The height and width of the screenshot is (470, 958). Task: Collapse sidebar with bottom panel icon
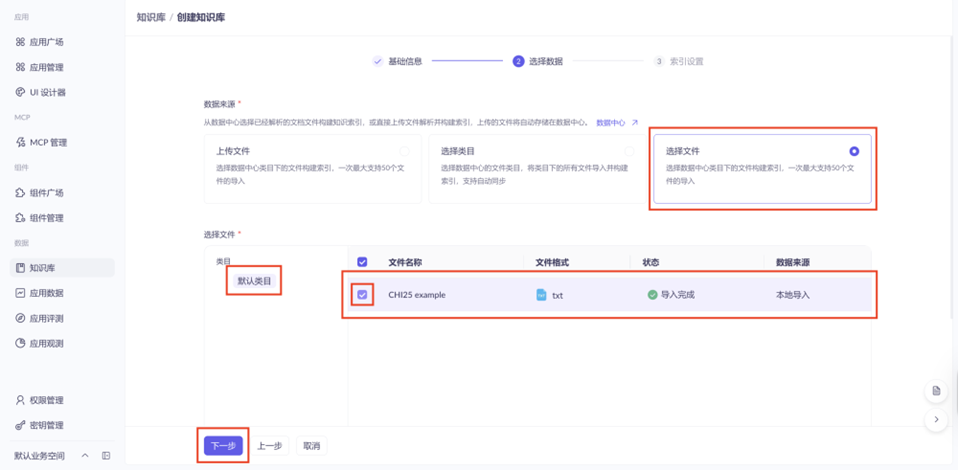tap(106, 455)
